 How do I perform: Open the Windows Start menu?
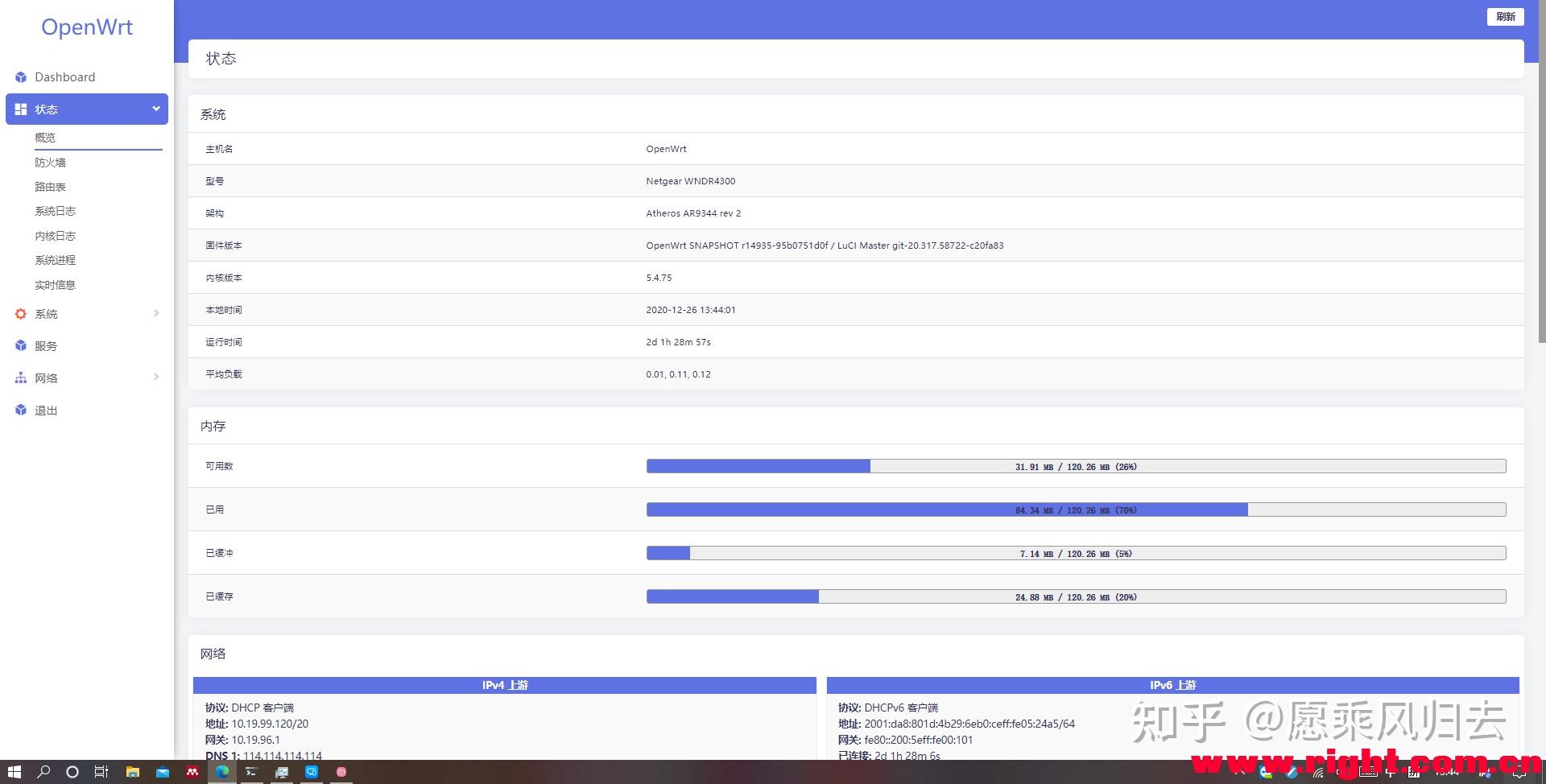[x=14, y=772]
